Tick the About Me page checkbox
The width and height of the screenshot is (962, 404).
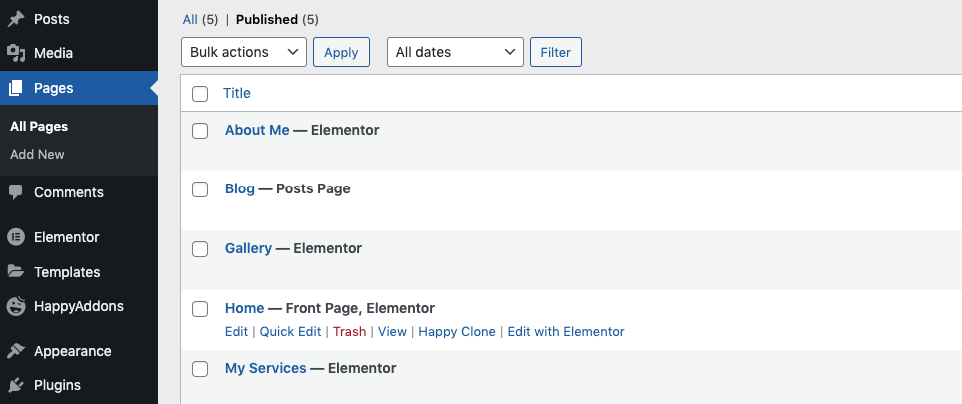tap(200, 131)
